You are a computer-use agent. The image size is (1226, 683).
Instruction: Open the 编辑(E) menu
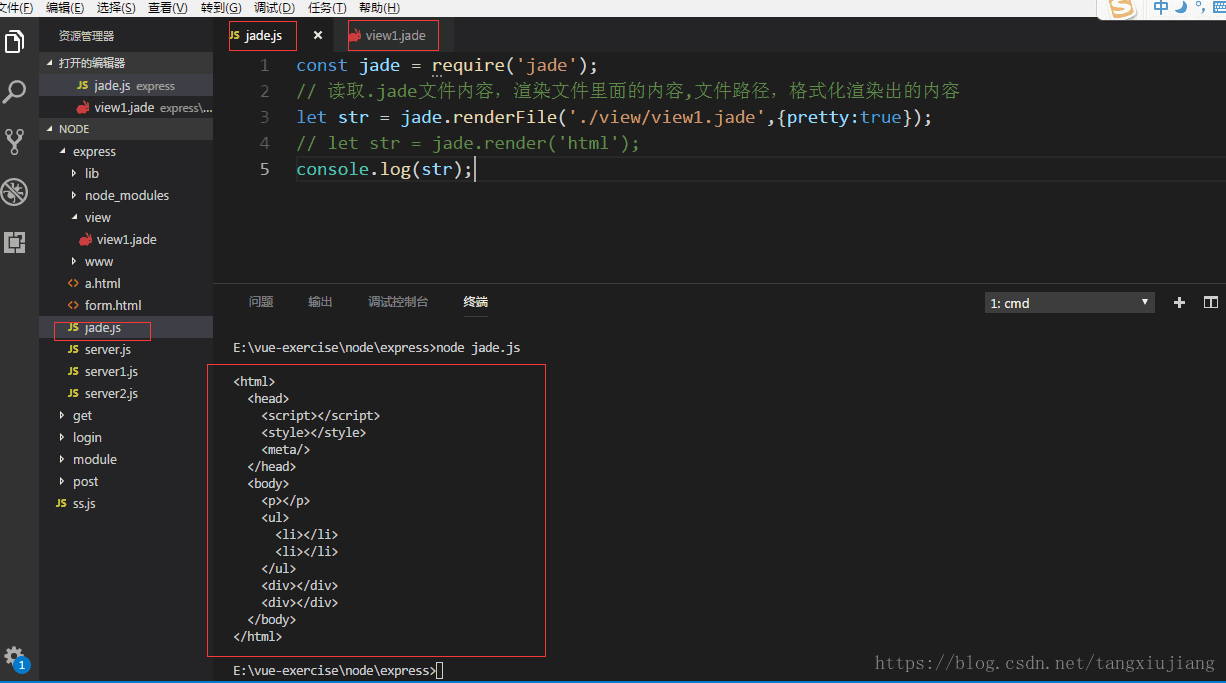pyautogui.click(x=65, y=7)
